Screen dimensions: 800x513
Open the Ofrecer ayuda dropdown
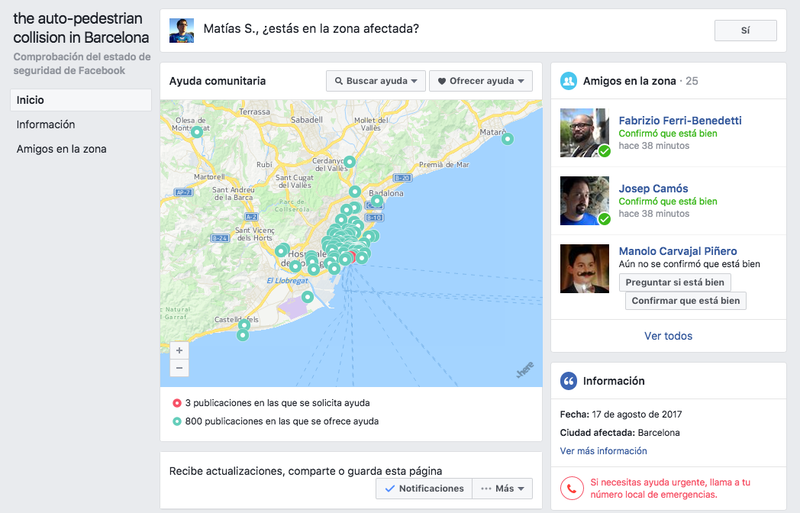tap(481, 81)
